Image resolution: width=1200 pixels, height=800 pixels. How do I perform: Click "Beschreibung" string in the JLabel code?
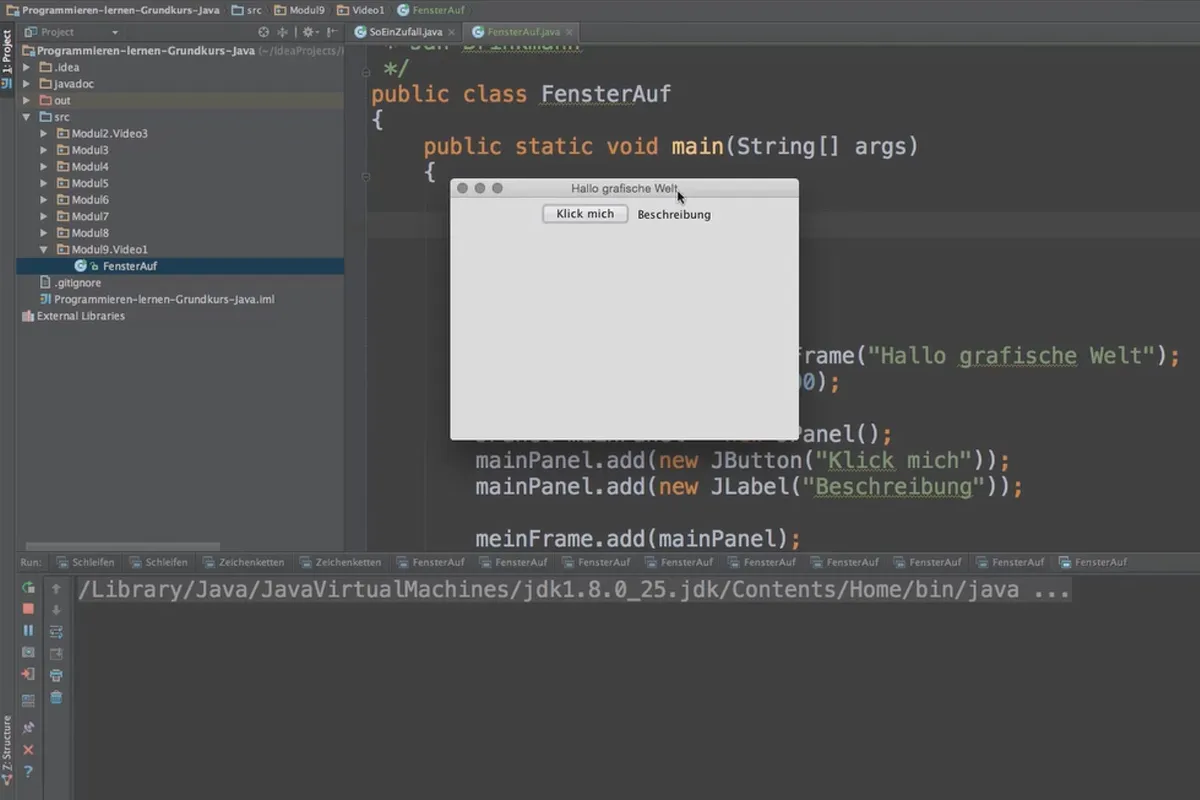pos(895,487)
